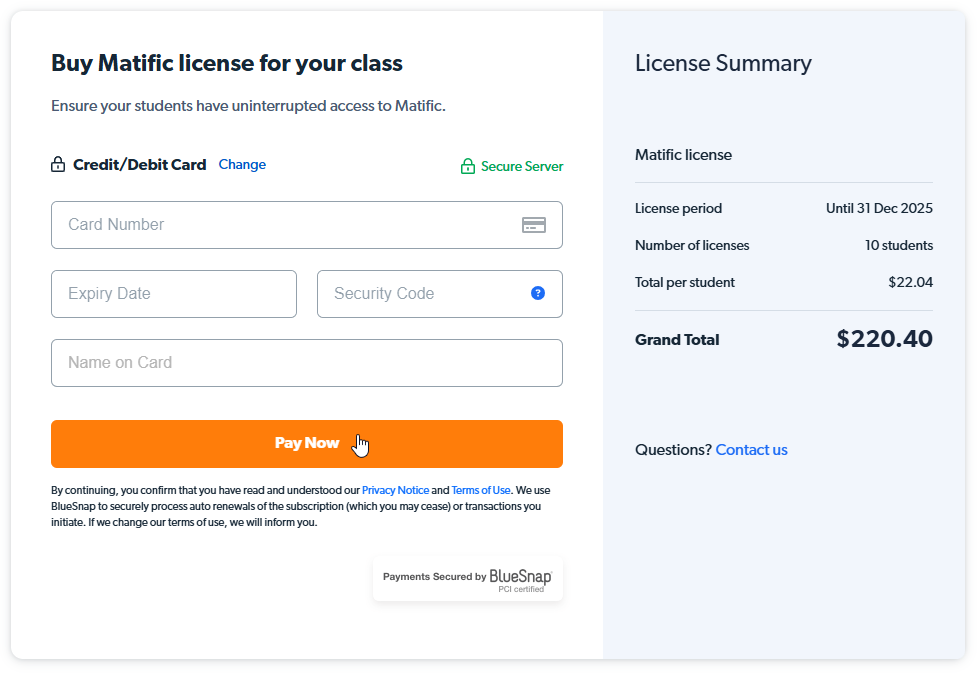Click the Secure Server text label

click(522, 166)
